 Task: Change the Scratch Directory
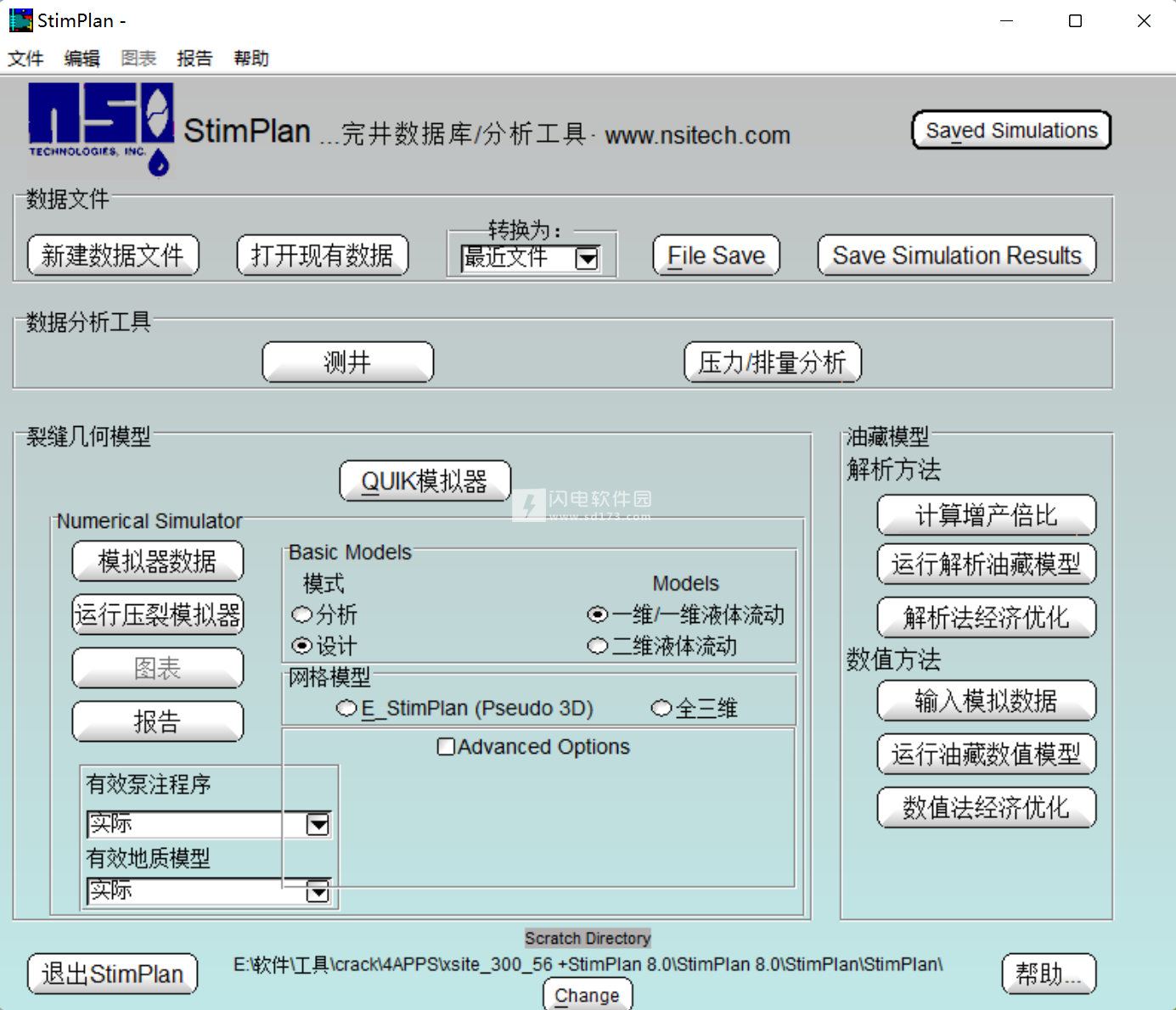click(x=588, y=995)
